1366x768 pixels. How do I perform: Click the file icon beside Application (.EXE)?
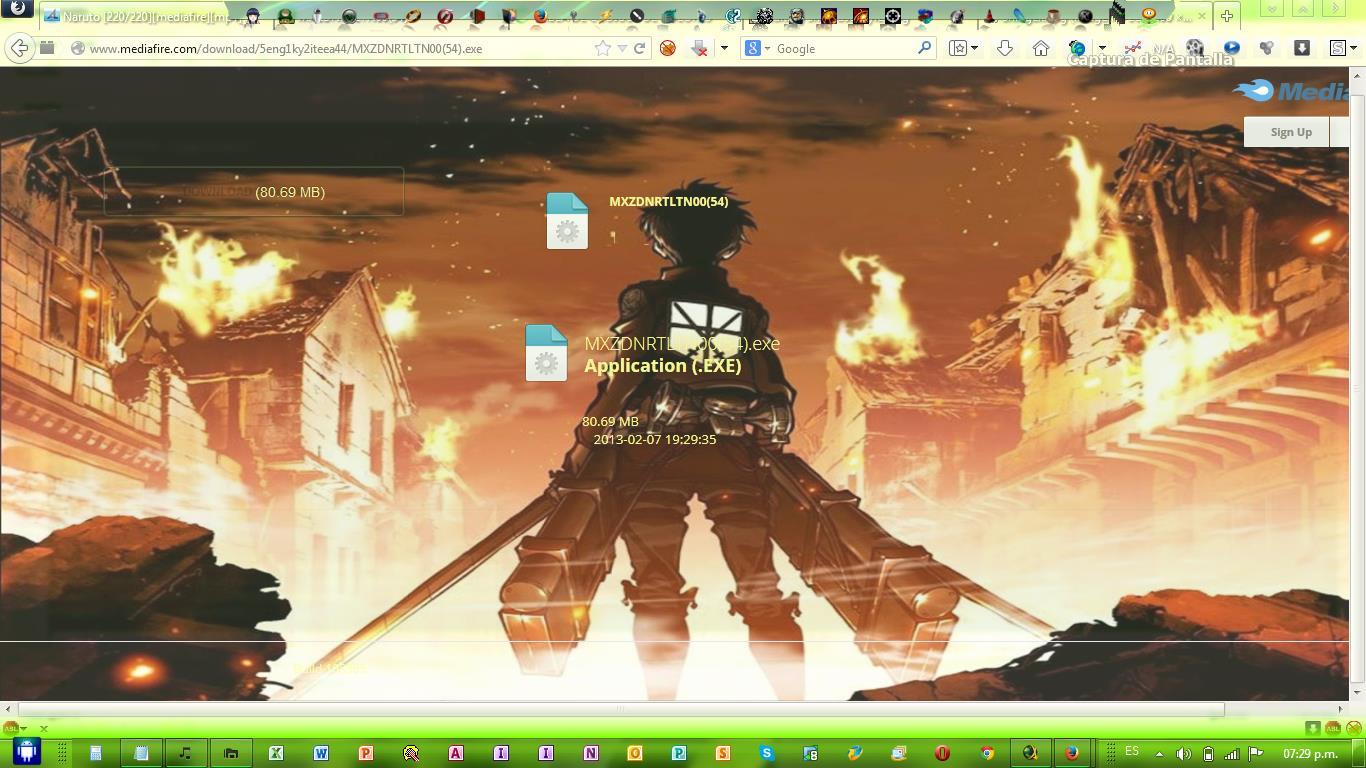point(546,353)
